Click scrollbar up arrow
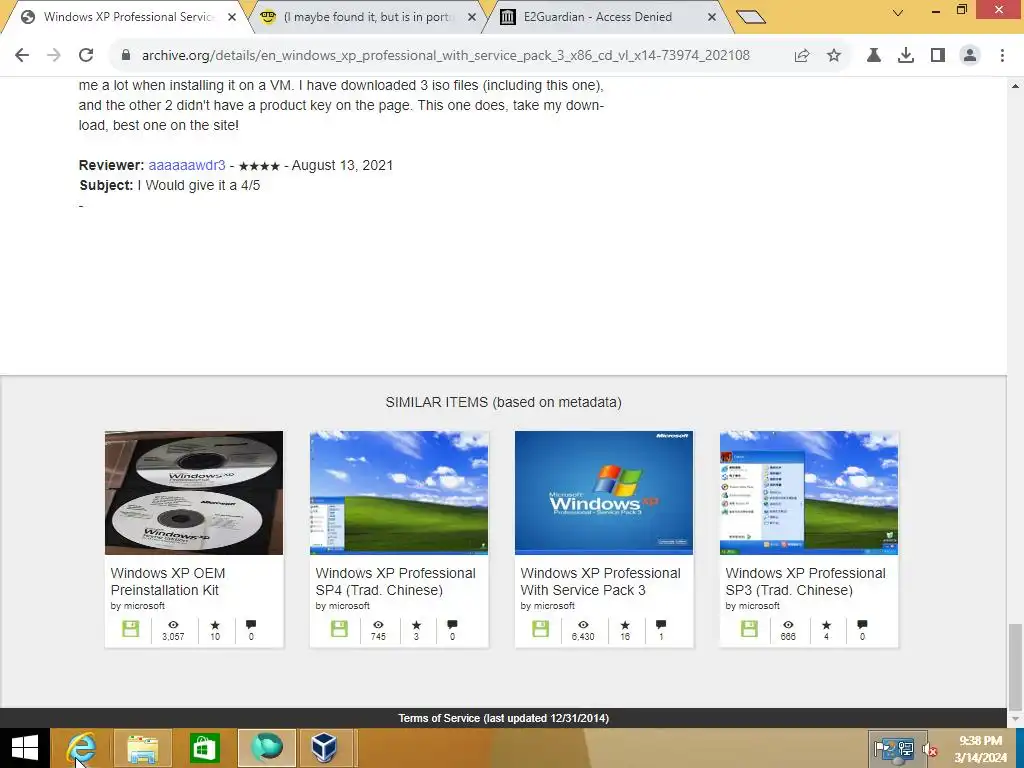The image size is (1024, 768). 1015,86
